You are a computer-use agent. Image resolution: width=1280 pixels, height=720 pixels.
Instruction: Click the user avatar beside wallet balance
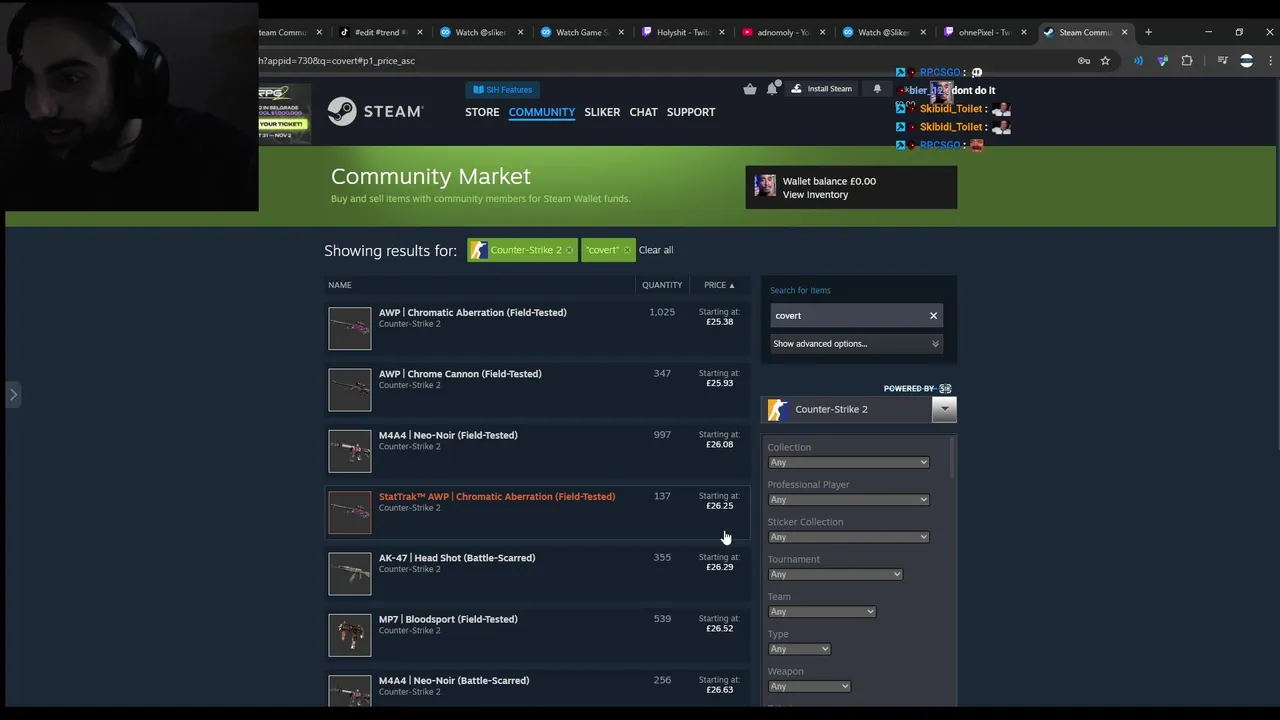(765, 187)
